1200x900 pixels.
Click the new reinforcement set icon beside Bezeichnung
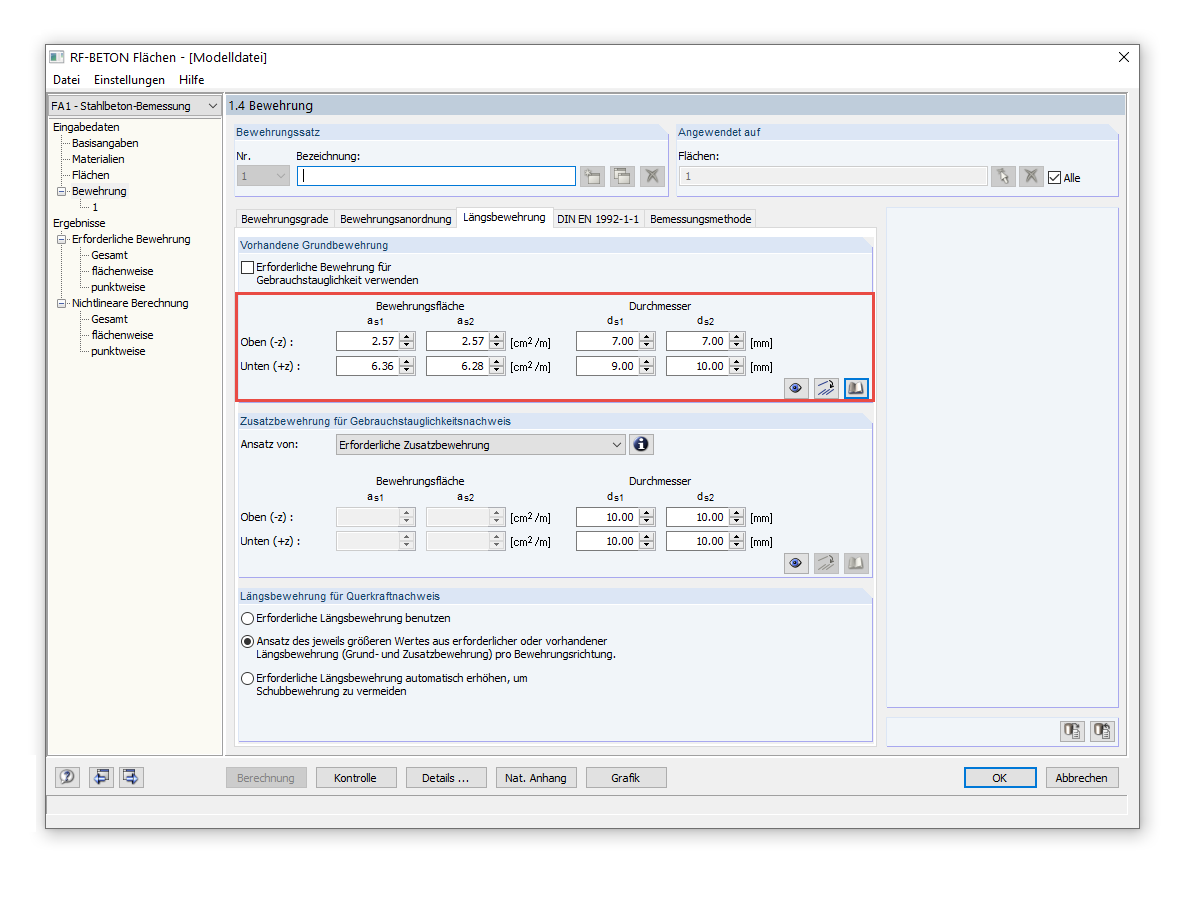click(x=592, y=176)
